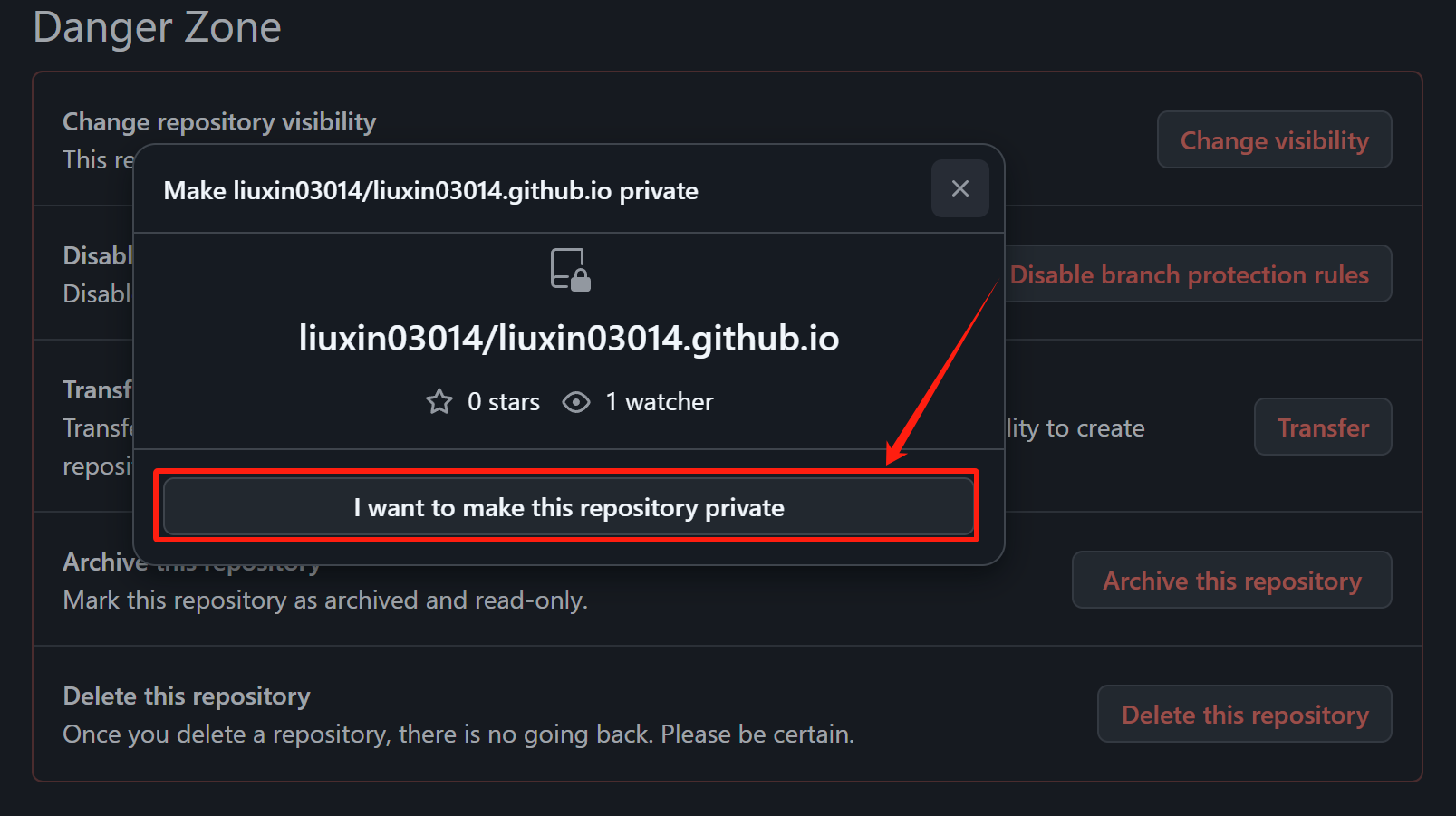This screenshot has width=1456, height=816.
Task: Click the archived and read-only description
Action: coord(325,600)
